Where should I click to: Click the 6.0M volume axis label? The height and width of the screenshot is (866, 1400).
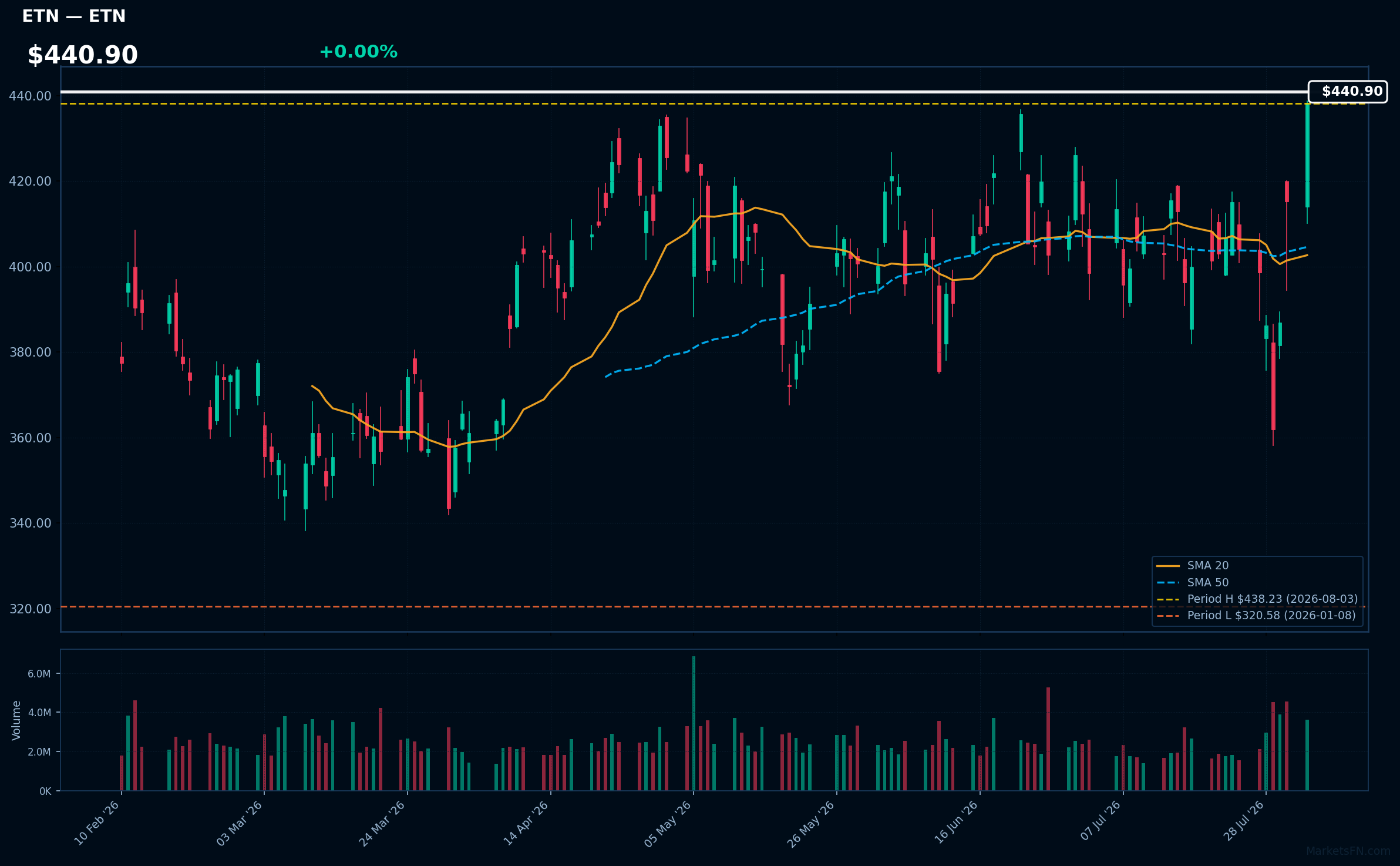pos(39,674)
